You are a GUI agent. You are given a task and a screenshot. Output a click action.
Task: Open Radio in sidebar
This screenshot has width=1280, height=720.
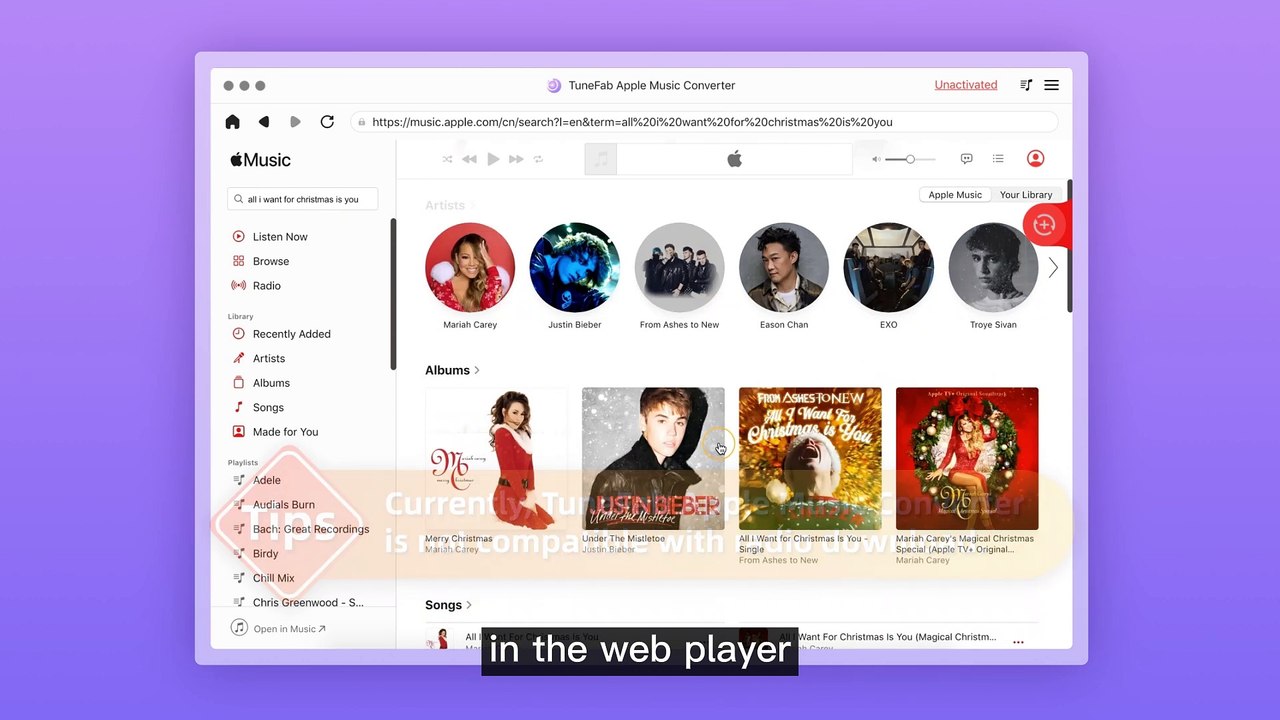pos(266,286)
